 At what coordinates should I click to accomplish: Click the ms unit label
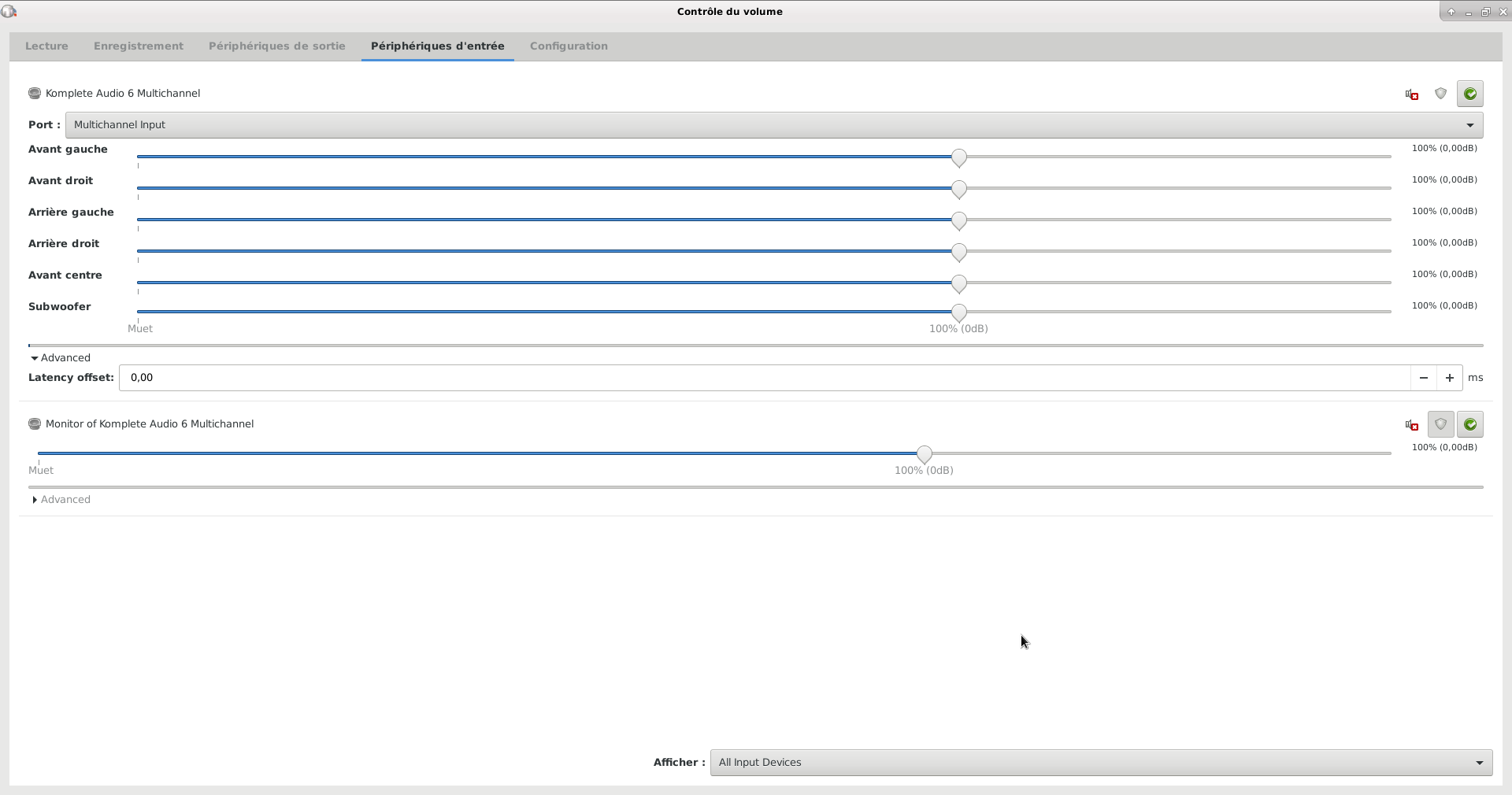point(1475,378)
